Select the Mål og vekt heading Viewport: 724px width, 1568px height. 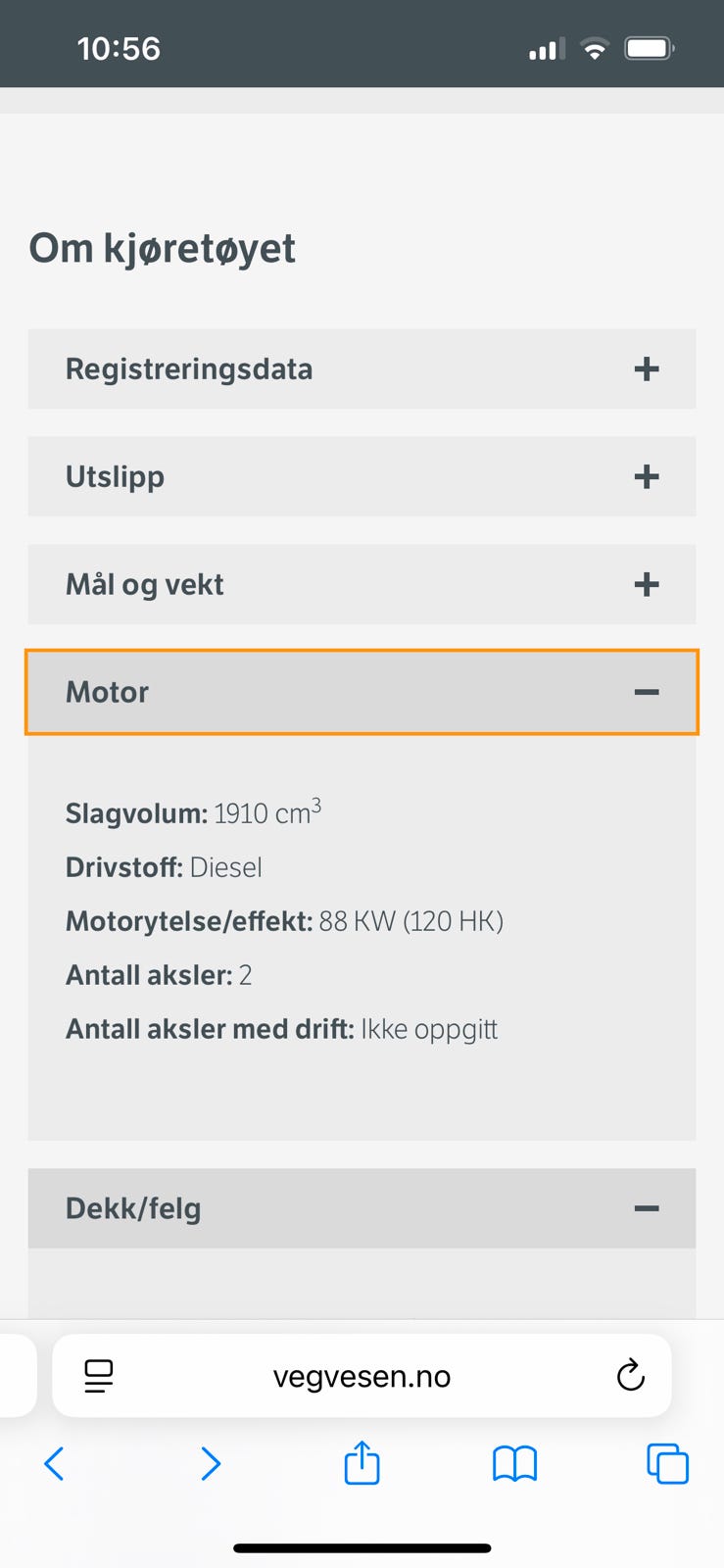click(x=144, y=585)
